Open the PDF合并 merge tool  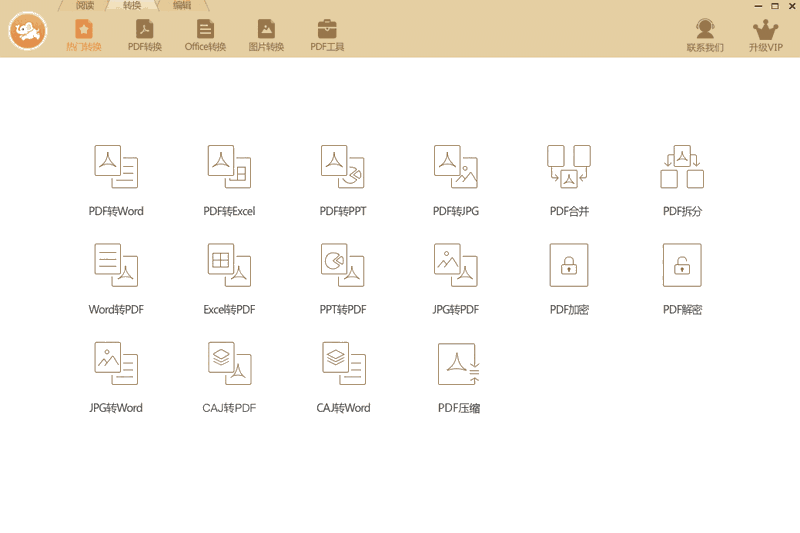pyautogui.click(x=568, y=168)
